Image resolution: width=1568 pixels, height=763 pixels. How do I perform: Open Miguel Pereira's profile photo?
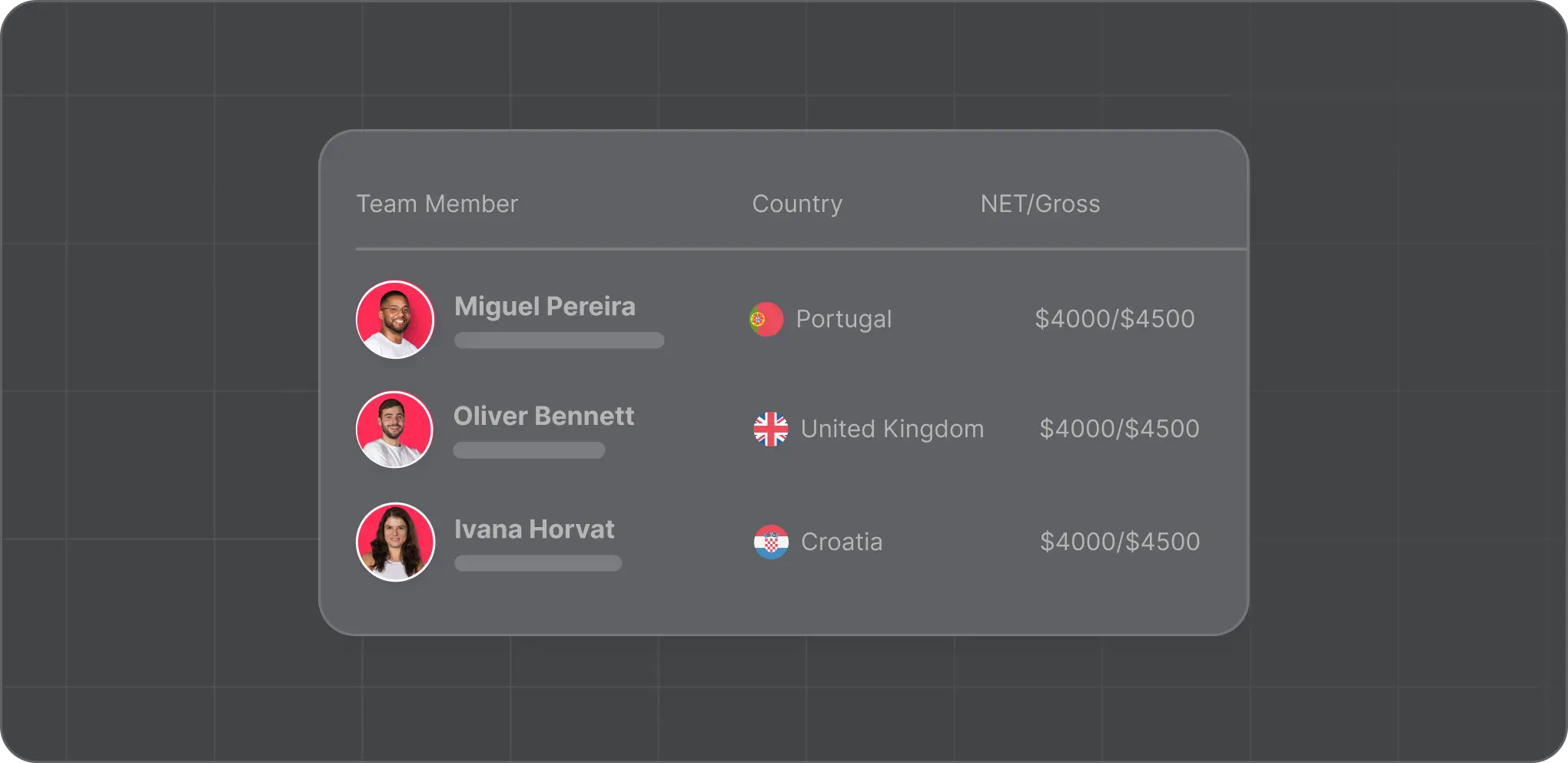[x=395, y=320]
